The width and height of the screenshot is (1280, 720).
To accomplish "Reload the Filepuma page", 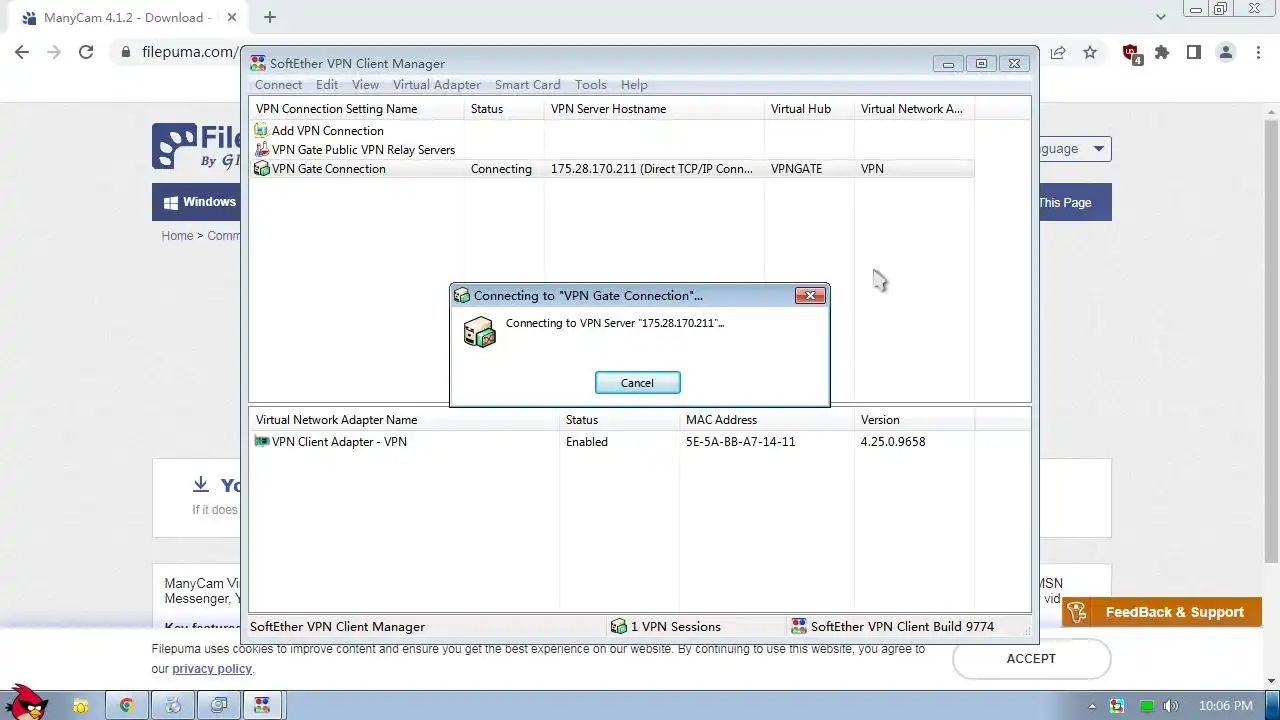I will [x=86, y=52].
